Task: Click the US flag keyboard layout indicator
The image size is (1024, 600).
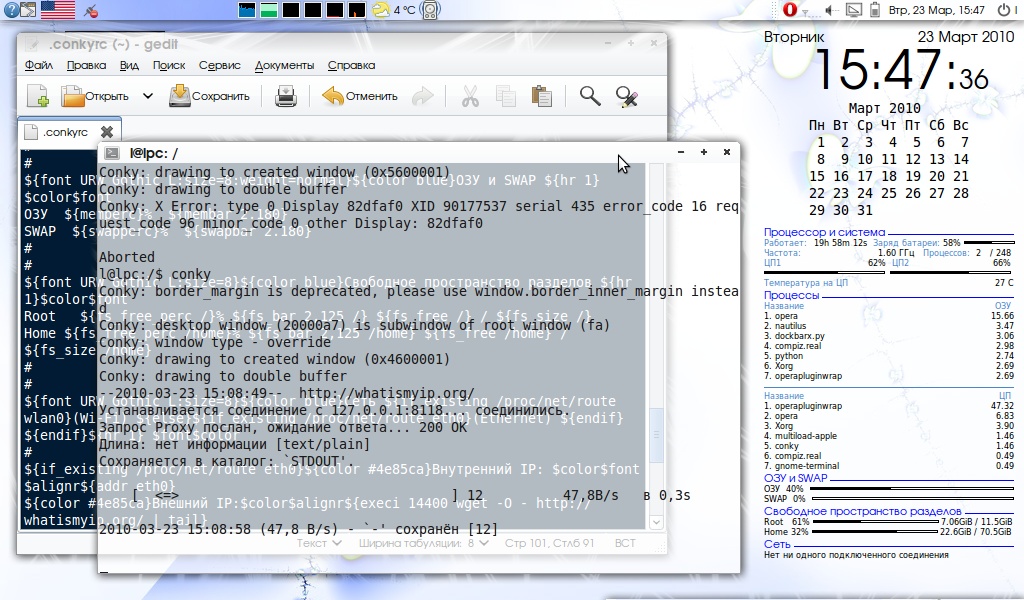Action: point(57,10)
